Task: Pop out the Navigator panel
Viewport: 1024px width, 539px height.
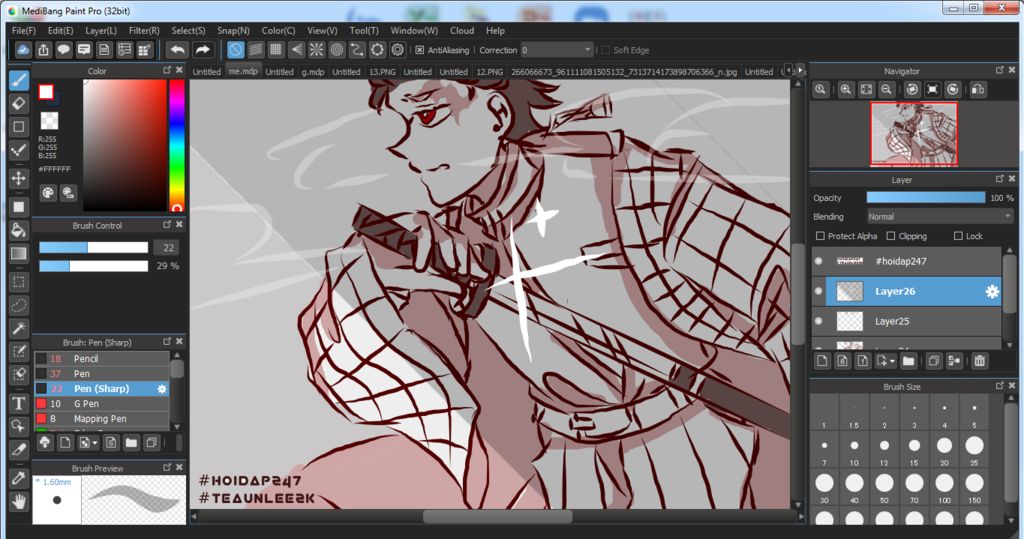Action: 1000,70
